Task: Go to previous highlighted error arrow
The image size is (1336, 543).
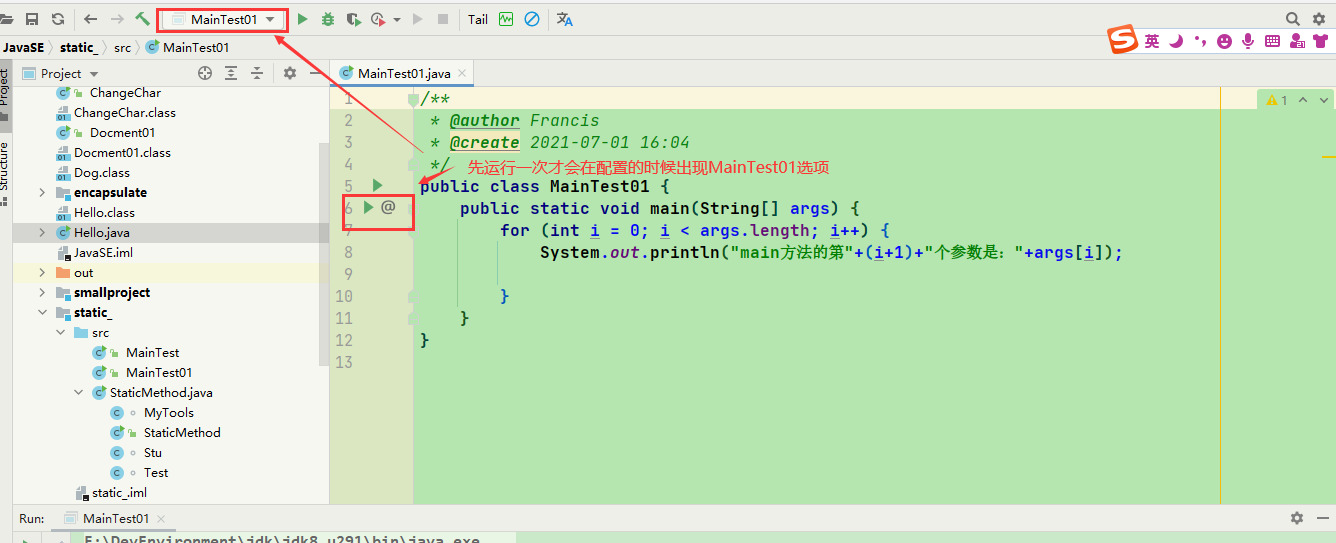Action: pyautogui.click(x=1305, y=100)
